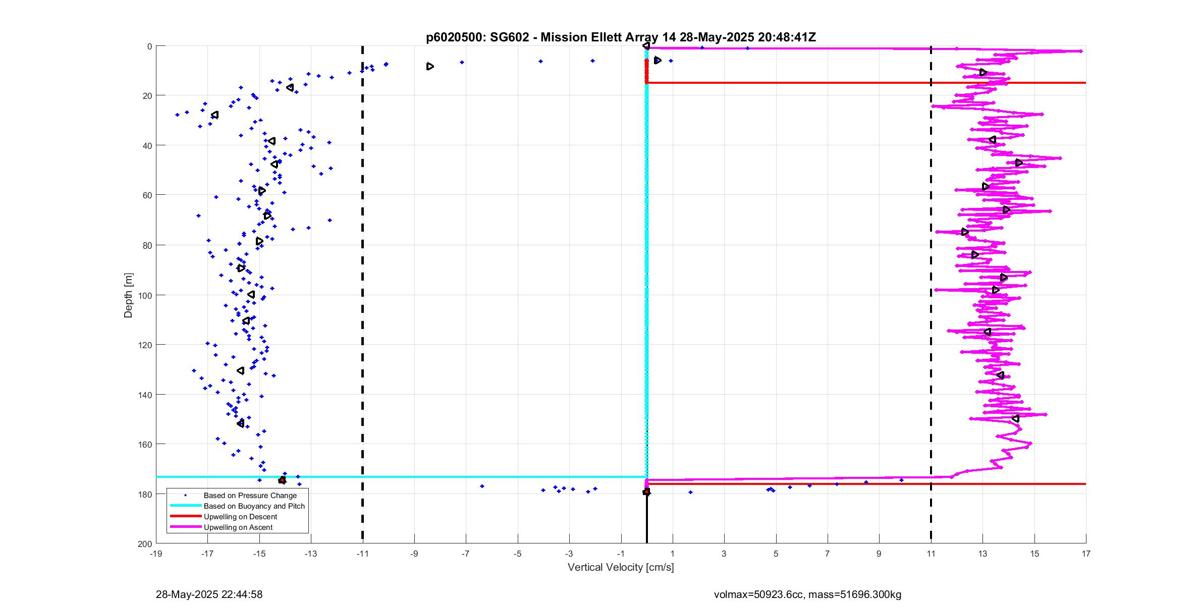Click depth axis tick label '20'
Image resolution: width=1200 pixels, height=611 pixels.
(x=146, y=96)
